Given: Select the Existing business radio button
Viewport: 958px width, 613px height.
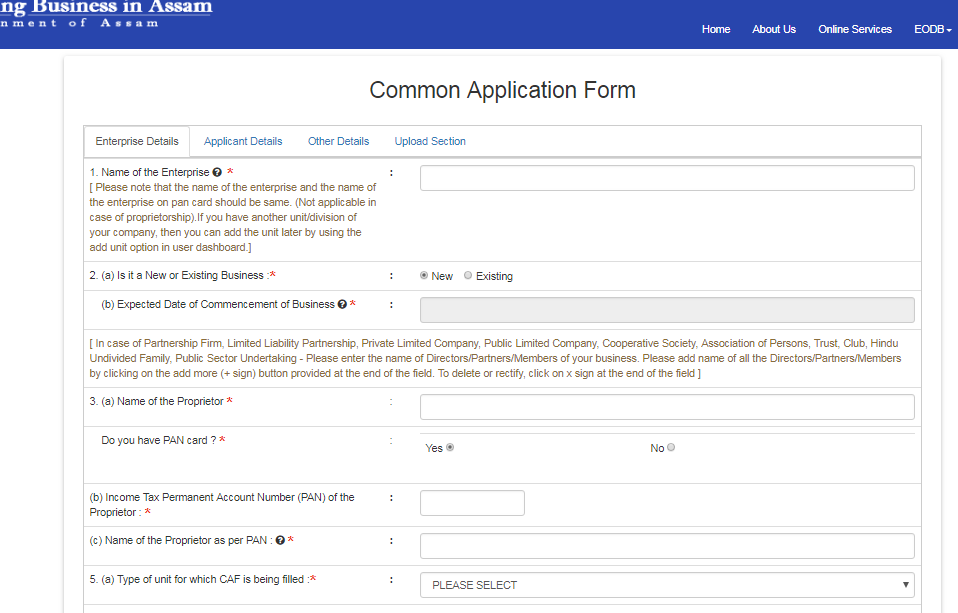Looking at the screenshot, I should [468, 276].
